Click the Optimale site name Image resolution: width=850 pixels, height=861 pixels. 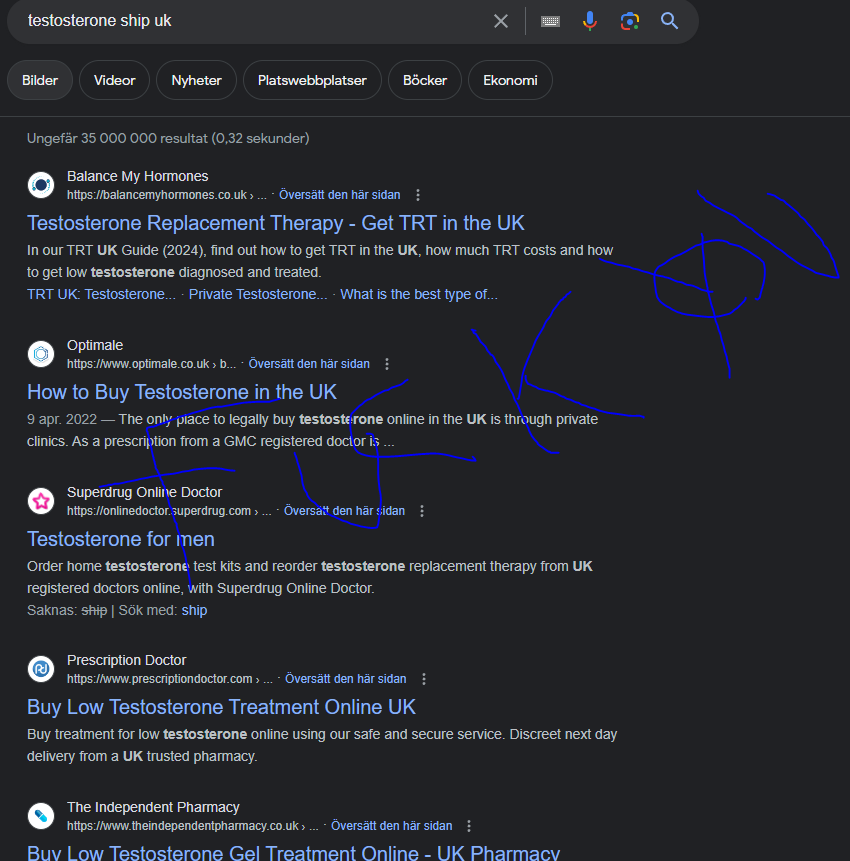point(95,345)
